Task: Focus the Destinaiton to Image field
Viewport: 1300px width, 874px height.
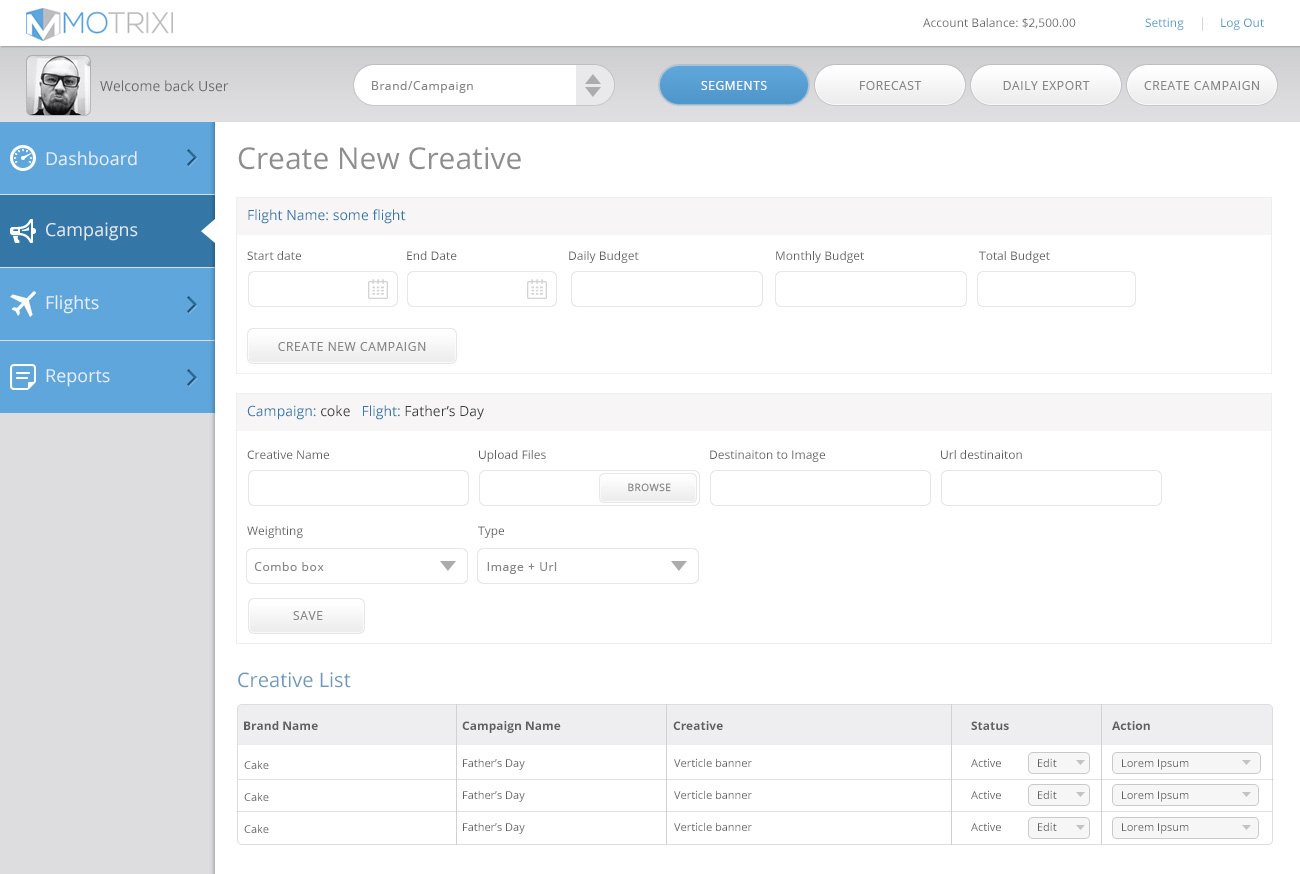Action: coord(820,488)
